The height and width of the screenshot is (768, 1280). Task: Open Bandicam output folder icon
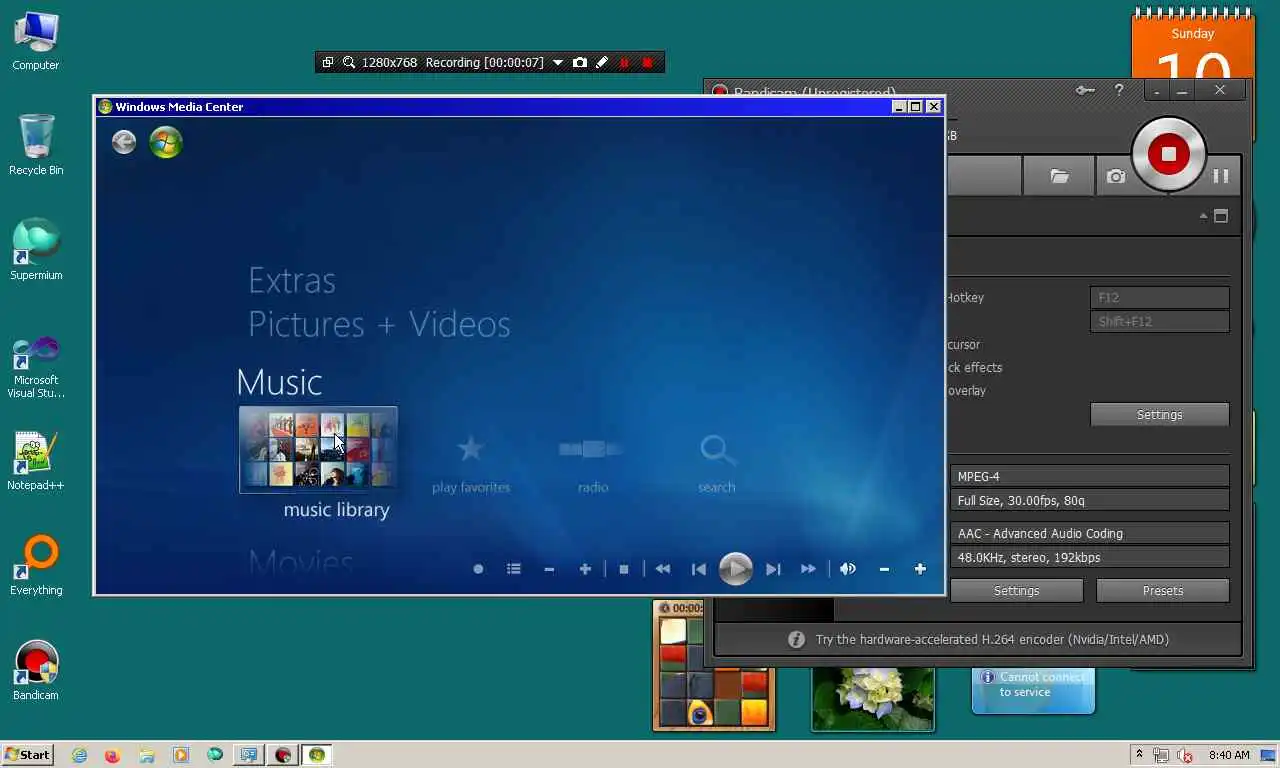[1059, 176]
